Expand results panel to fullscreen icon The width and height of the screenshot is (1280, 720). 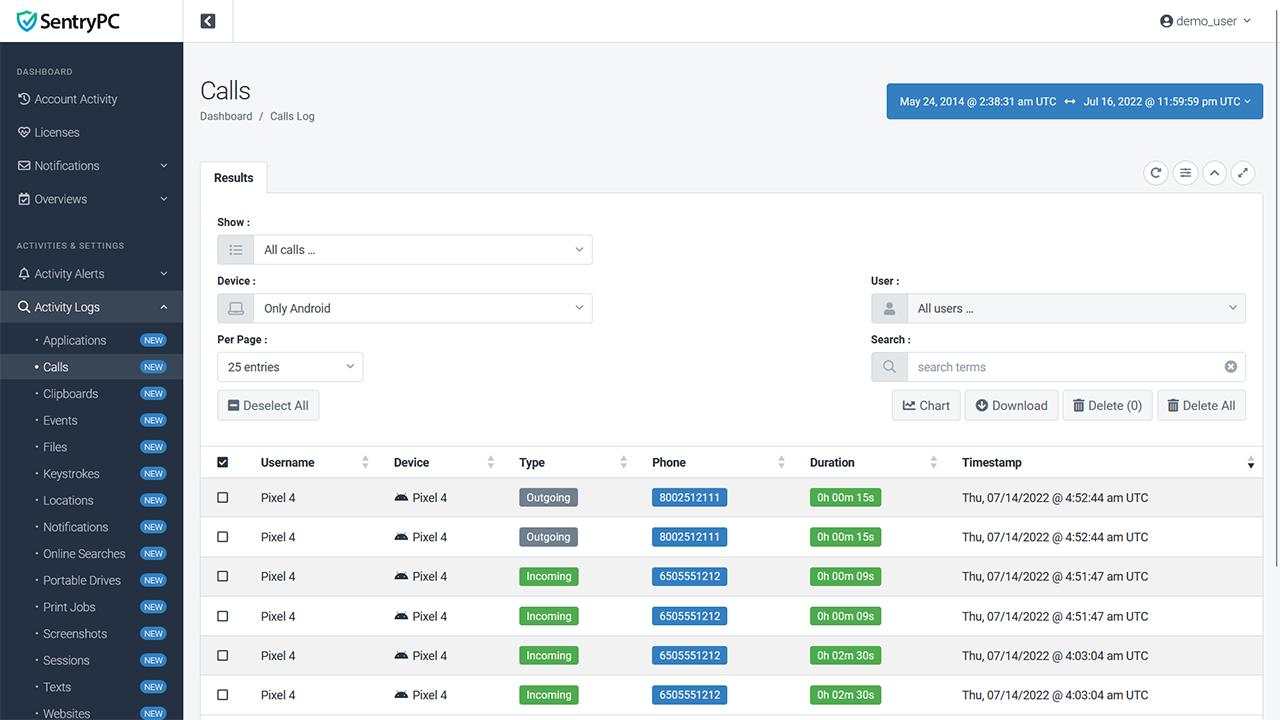pyautogui.click(x=1243, y=173)
